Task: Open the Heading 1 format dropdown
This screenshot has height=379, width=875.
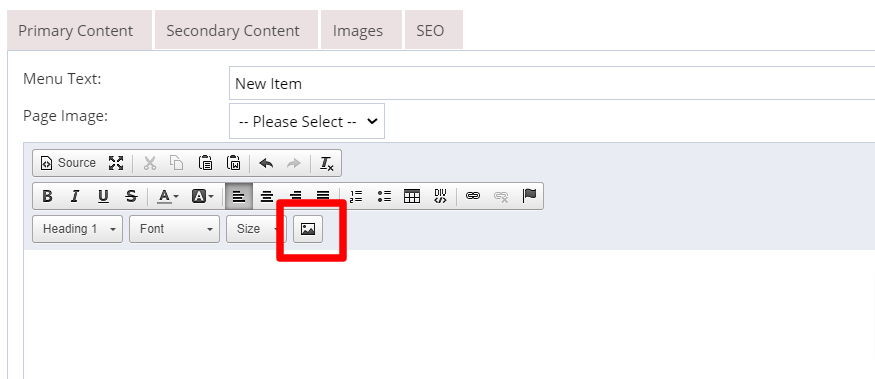Action: tap(78, 229)
